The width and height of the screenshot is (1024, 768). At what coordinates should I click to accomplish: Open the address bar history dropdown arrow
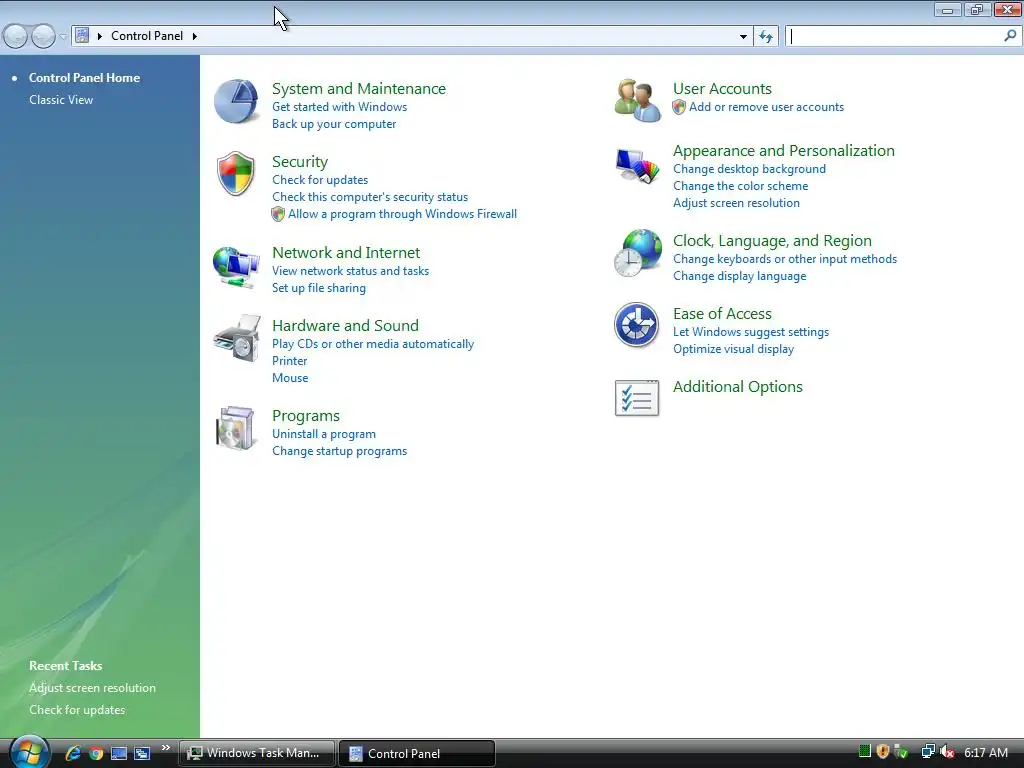pos(743,37)
